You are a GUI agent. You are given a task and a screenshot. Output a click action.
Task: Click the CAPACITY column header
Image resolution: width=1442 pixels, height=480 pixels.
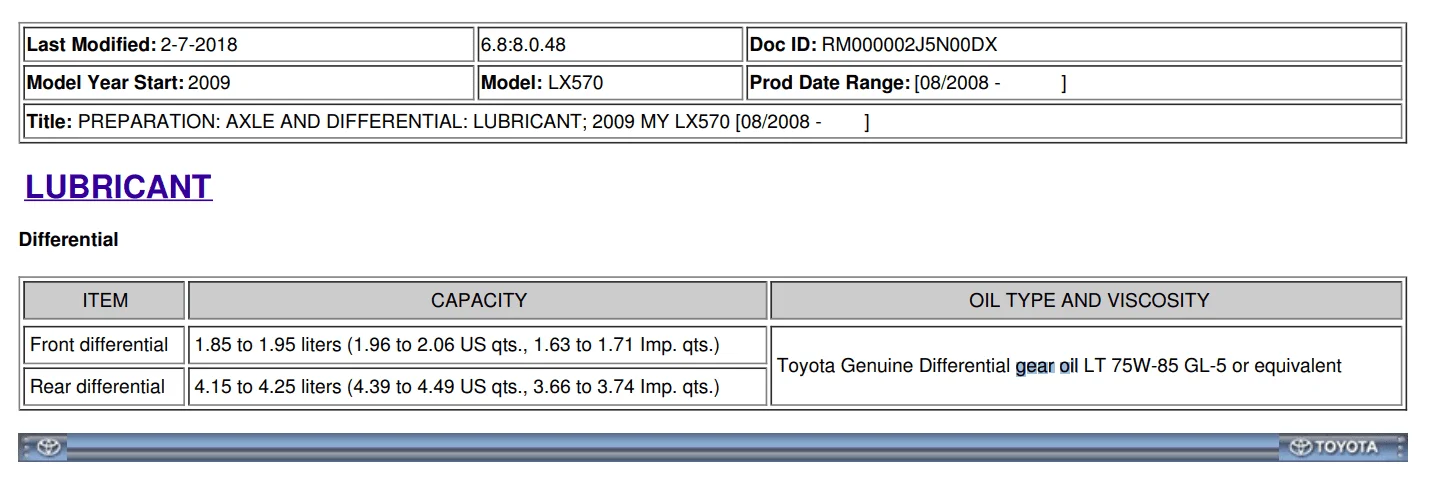coord(478,300)
